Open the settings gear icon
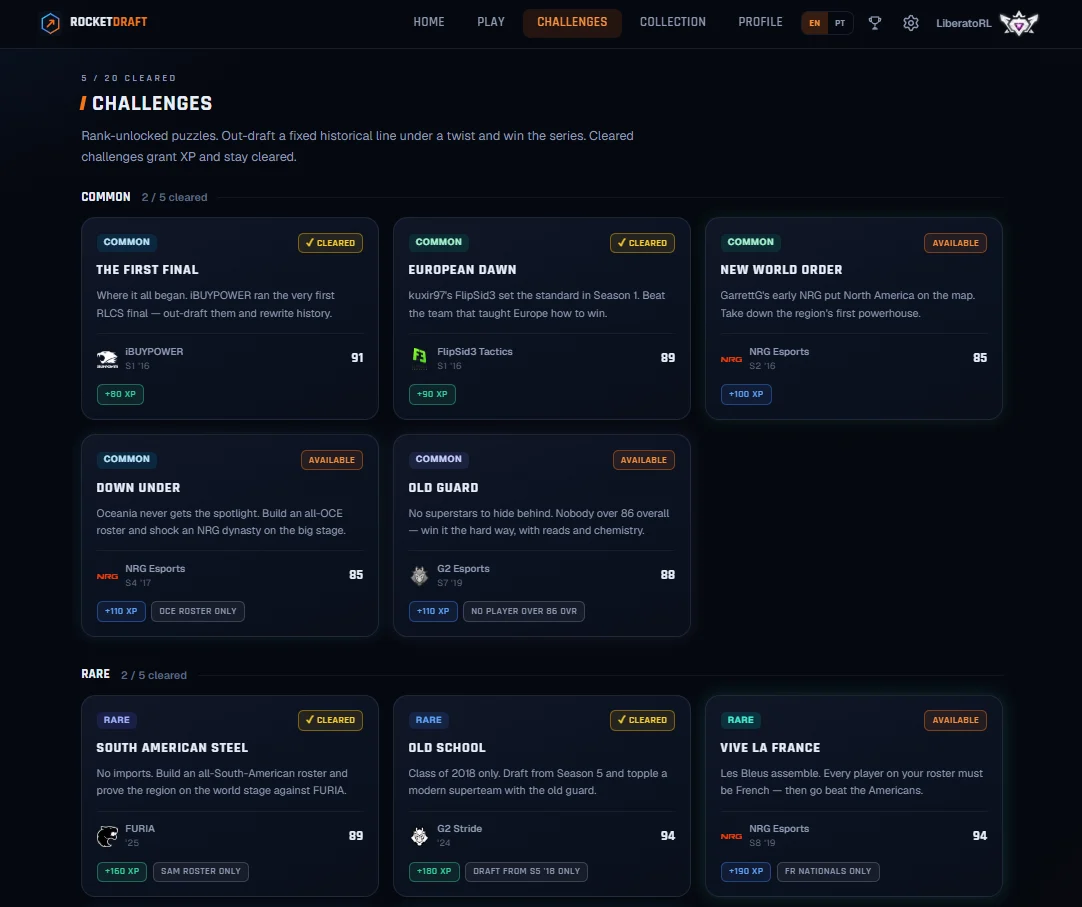1082x907 pixels. (x=911, y=23)
